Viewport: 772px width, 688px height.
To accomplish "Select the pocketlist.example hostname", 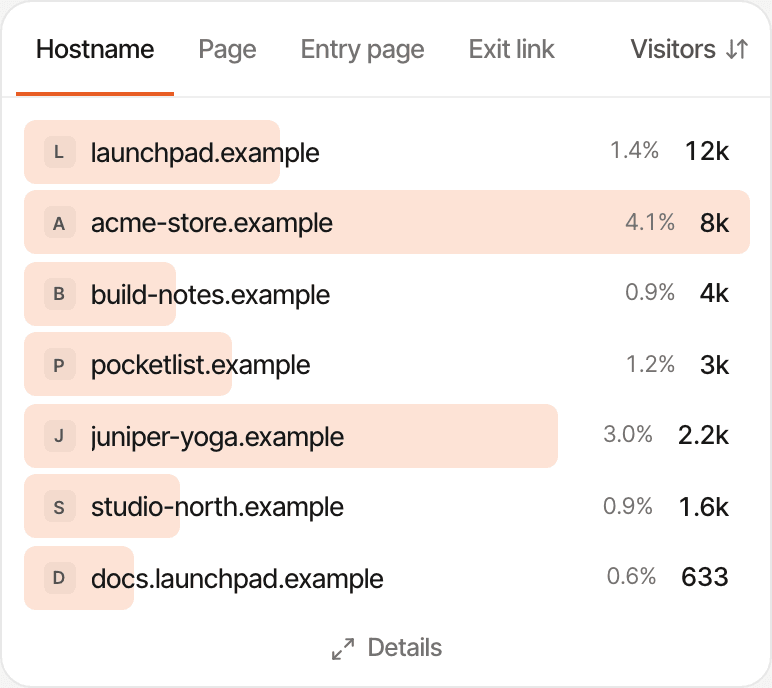I will [200, 365].
